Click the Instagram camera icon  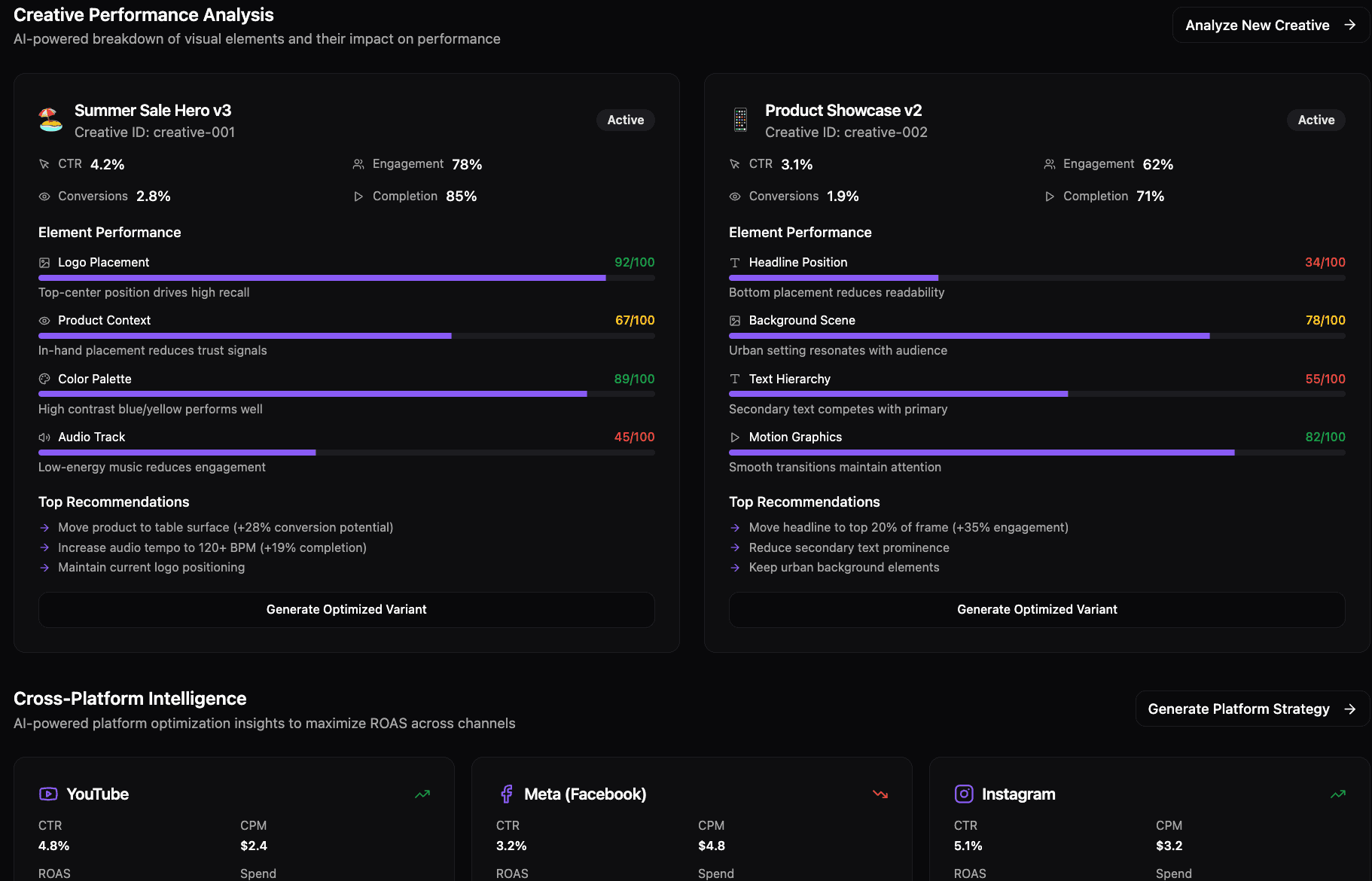point(964,794)
